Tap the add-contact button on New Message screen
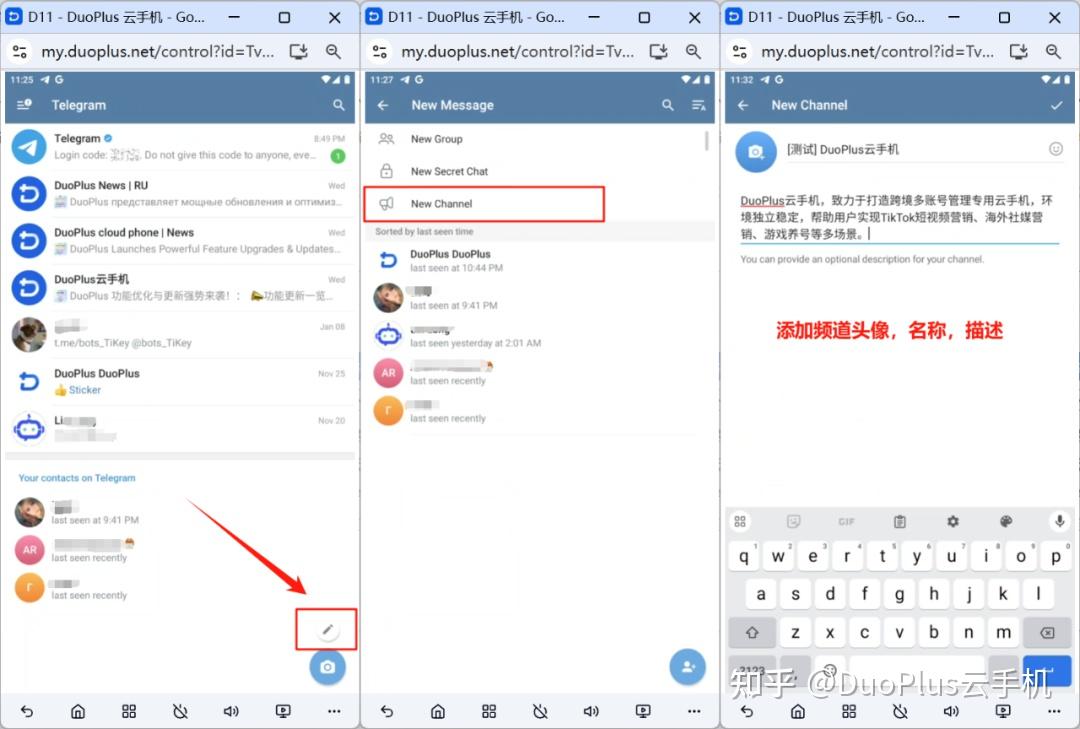Screen dimensions: 1080x729 pos(687,668)
